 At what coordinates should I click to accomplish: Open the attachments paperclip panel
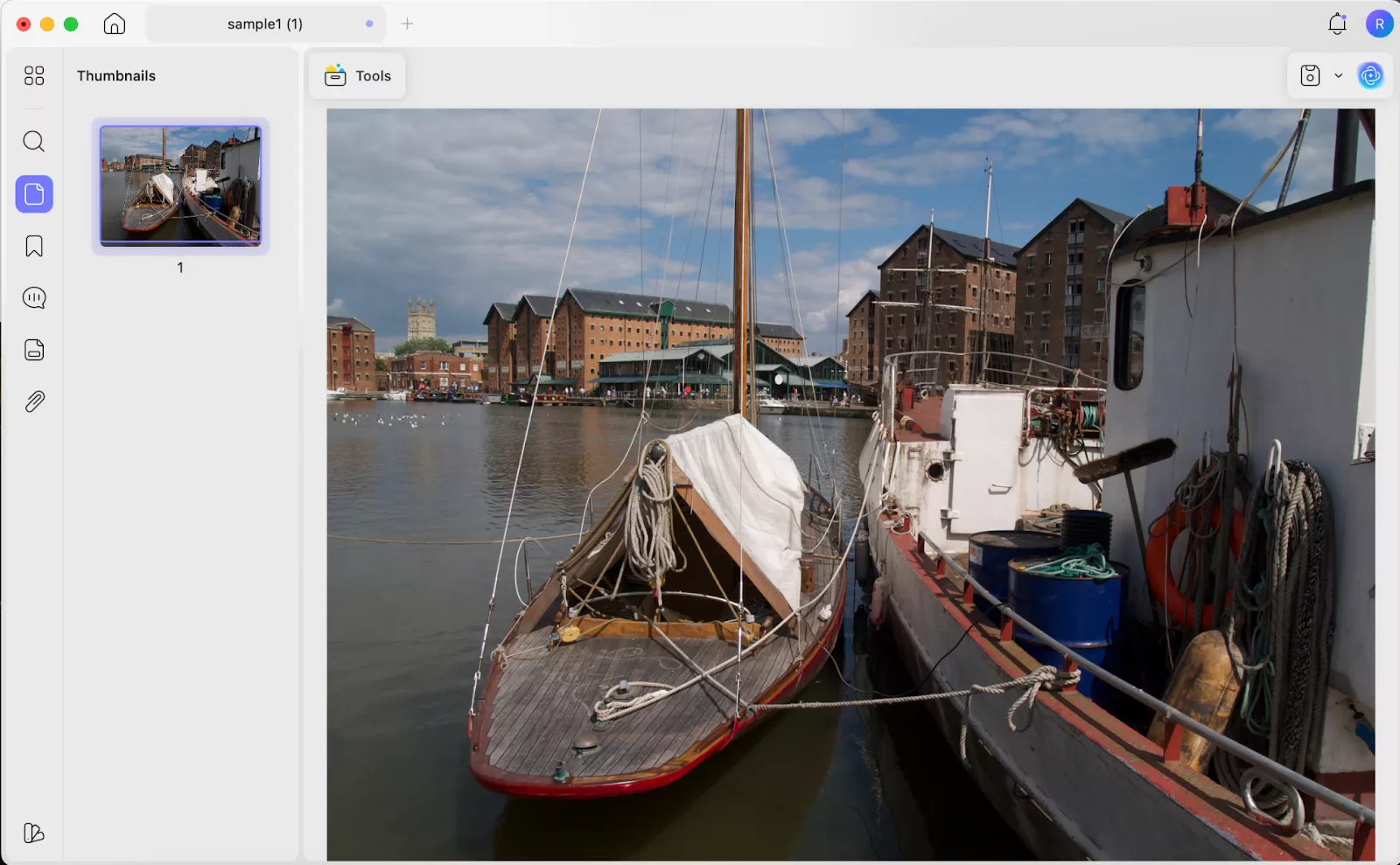pos(34,402)
